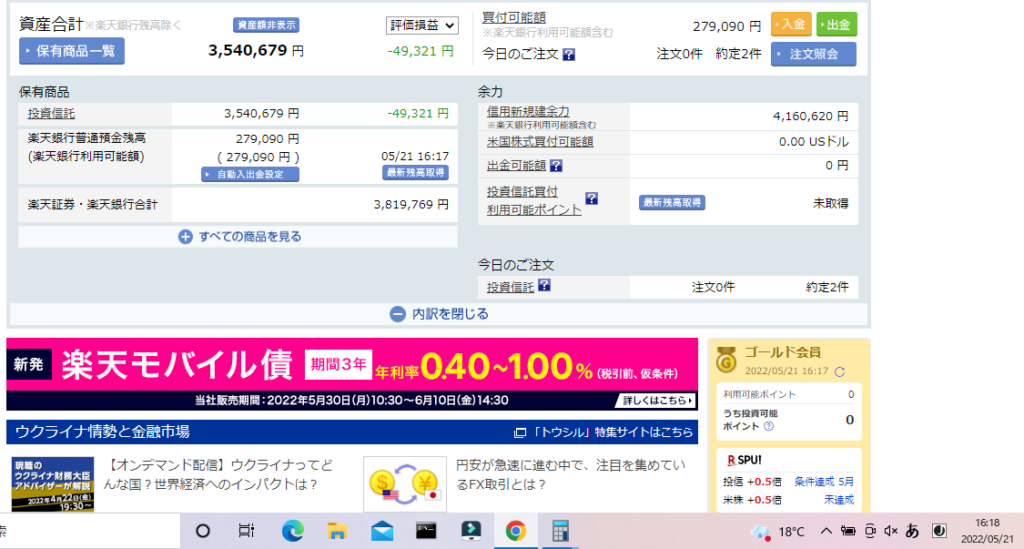
Task: Open Calculator from taskbar
Action: [x=560, y=531]
